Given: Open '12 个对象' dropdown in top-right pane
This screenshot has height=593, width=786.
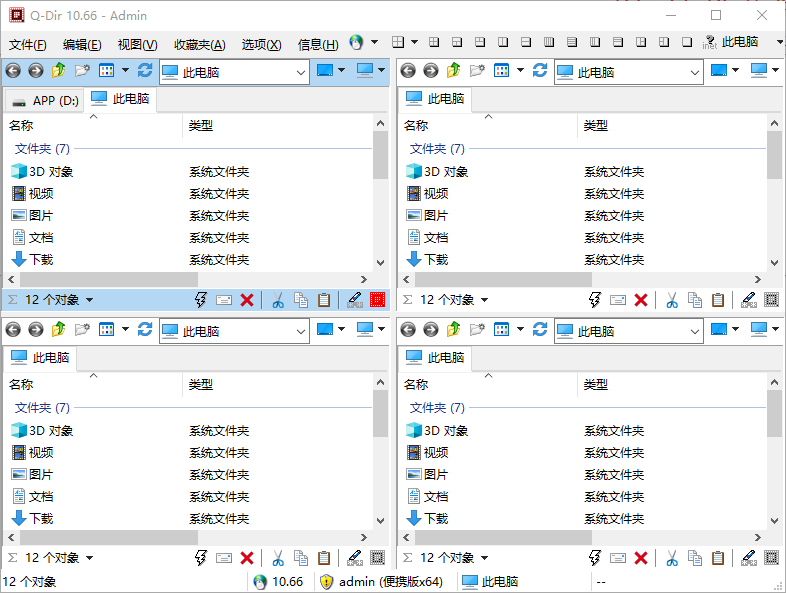Looking at the screenshot, I should [x=485, y=300].
